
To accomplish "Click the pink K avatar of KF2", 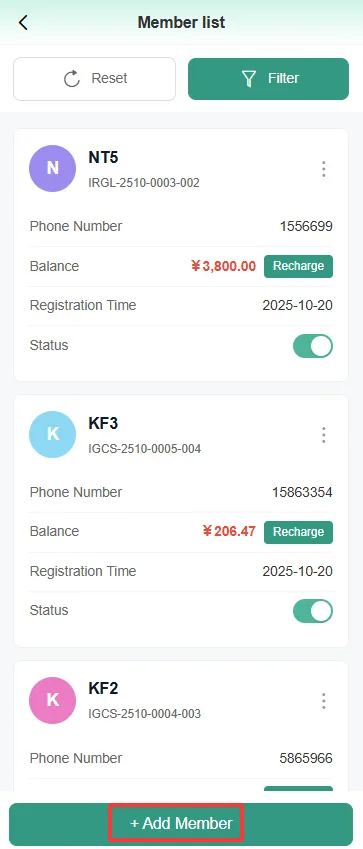I will pyautogui.click(x=53, y=700).
